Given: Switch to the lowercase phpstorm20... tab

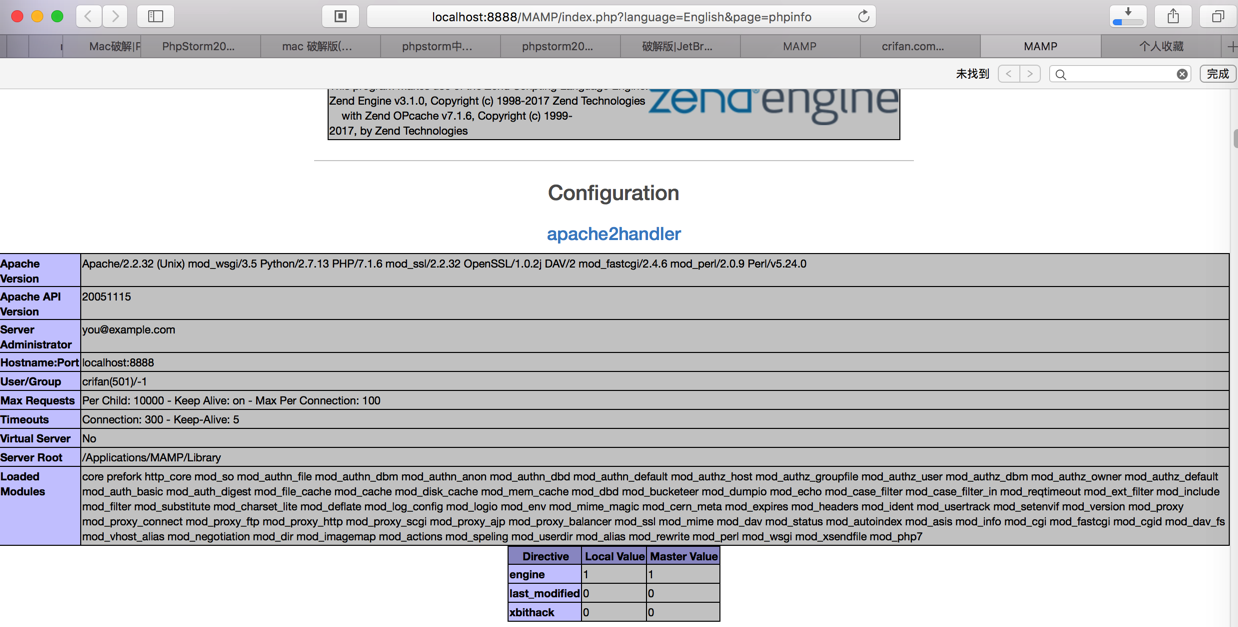Looking at the screenshot, I should pos(560,46).
